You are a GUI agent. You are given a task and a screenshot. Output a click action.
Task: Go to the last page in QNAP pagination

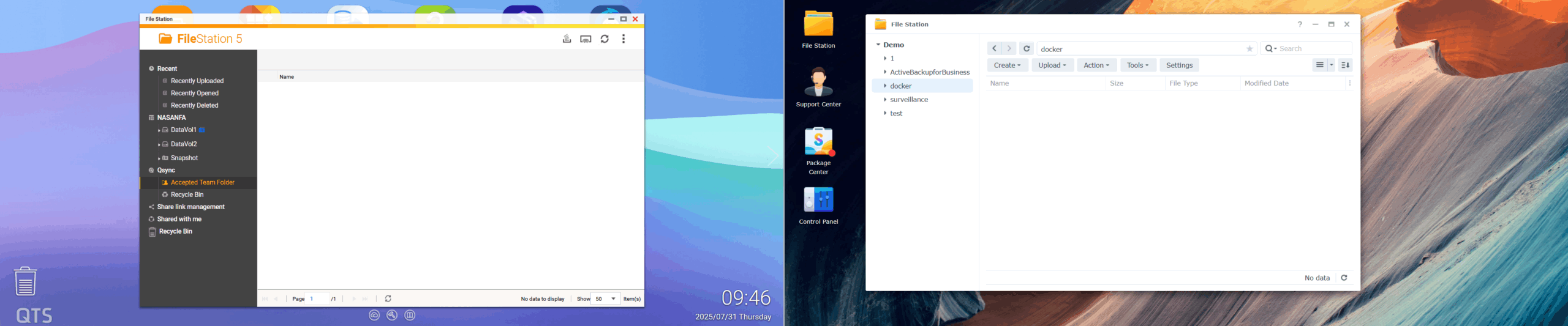(x=365, y=298)
